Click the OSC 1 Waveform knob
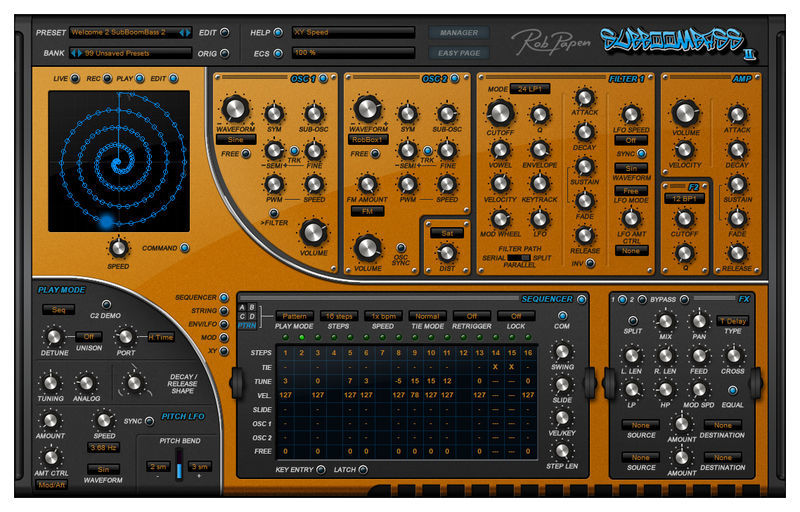Screen dimensions: 800x512 (x=235, y=108)
